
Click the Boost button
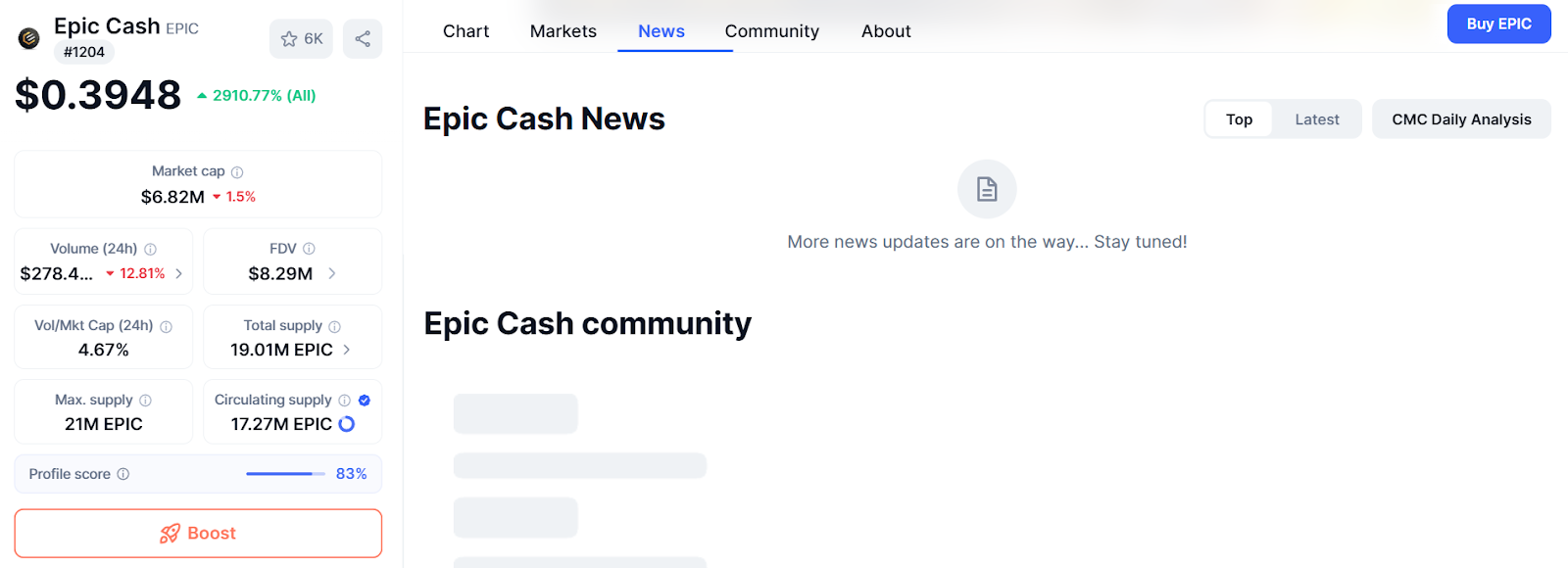point(198,534)
